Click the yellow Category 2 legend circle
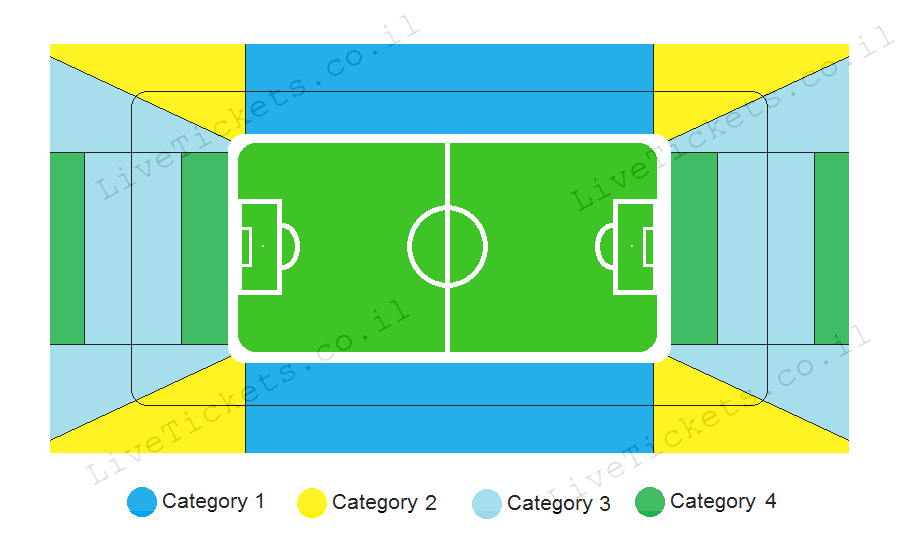This screenshot has height=550, width=902. pos(312,503)
